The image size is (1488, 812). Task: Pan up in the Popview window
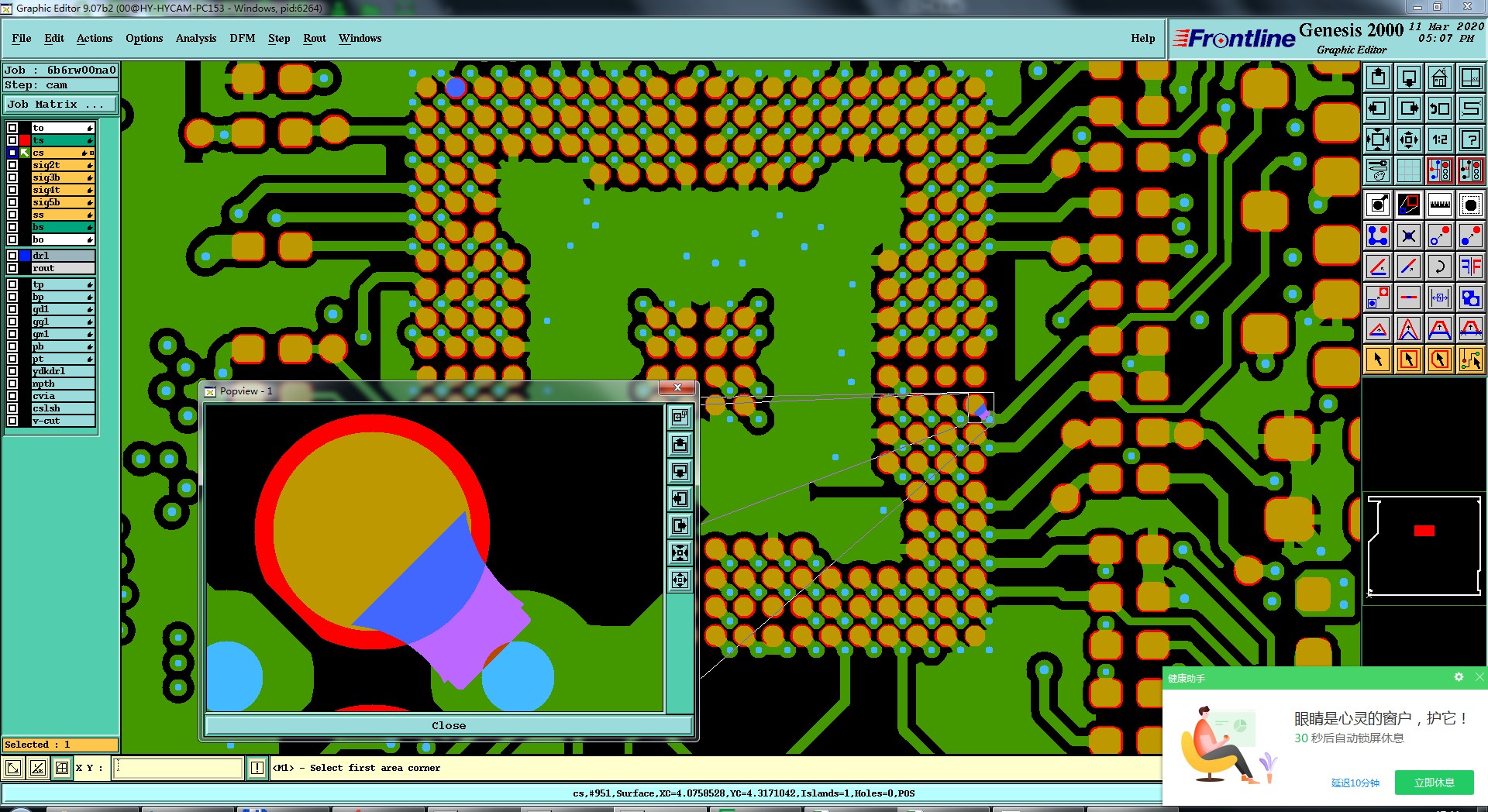point(680,445)
